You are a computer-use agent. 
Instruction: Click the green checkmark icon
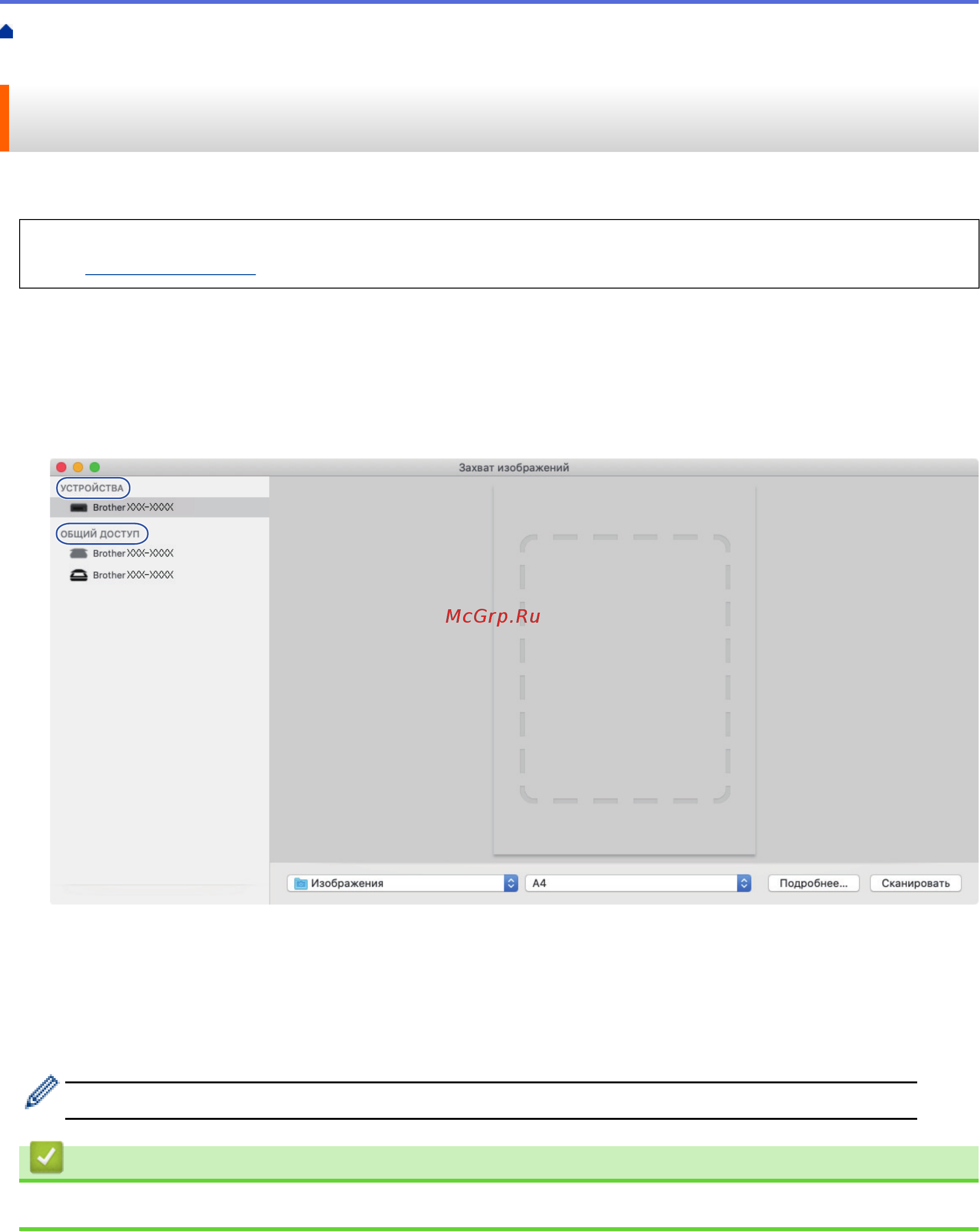(46, 1157)
